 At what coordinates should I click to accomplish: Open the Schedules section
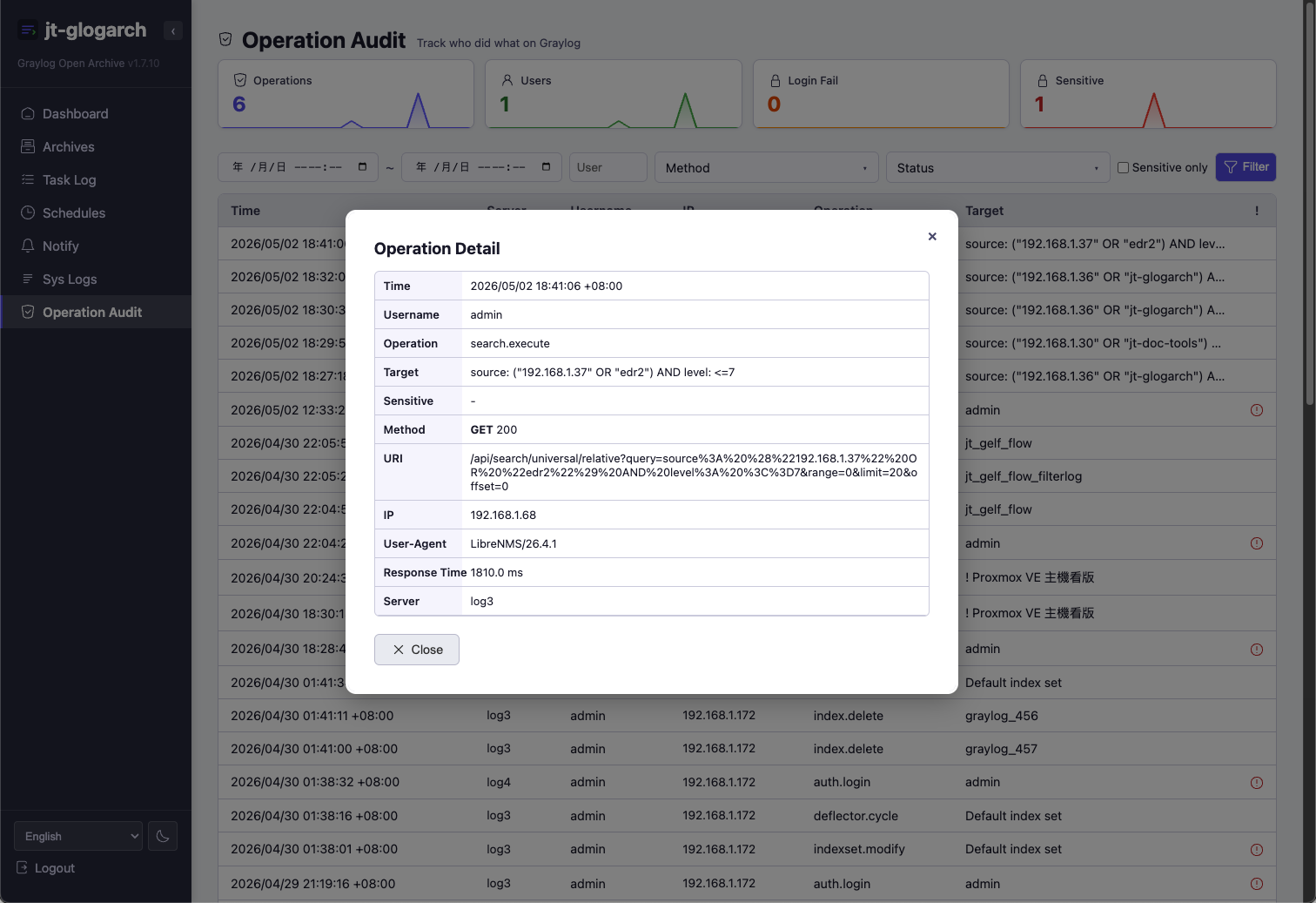pos(96,213)
